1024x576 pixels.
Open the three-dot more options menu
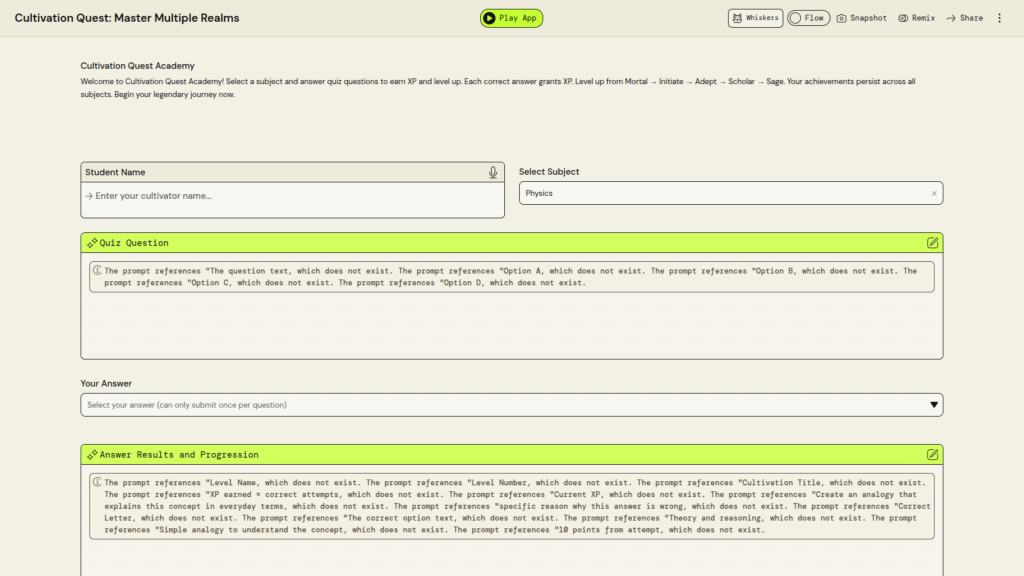[999, 18]
